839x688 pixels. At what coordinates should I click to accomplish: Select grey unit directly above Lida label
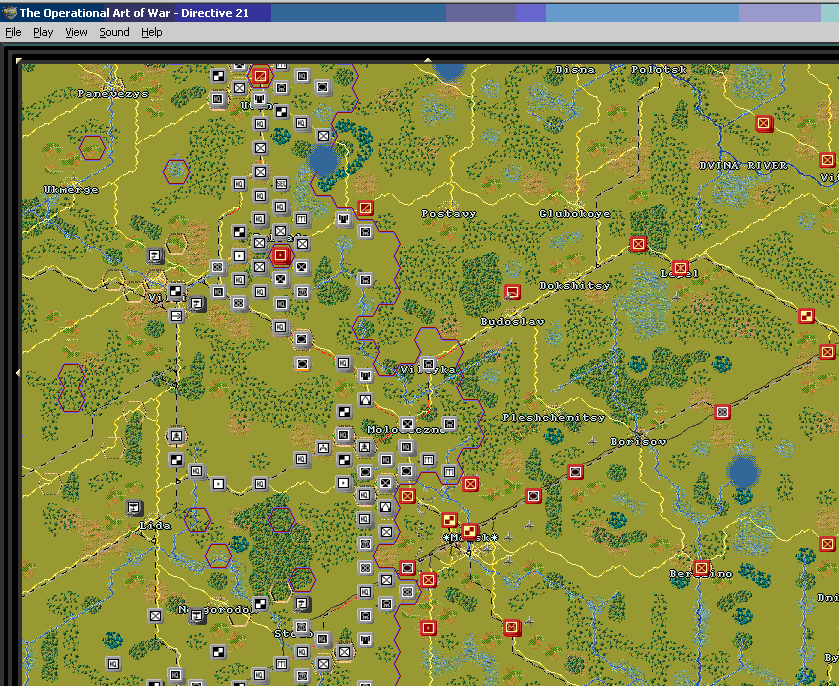(x=134, y=507)
